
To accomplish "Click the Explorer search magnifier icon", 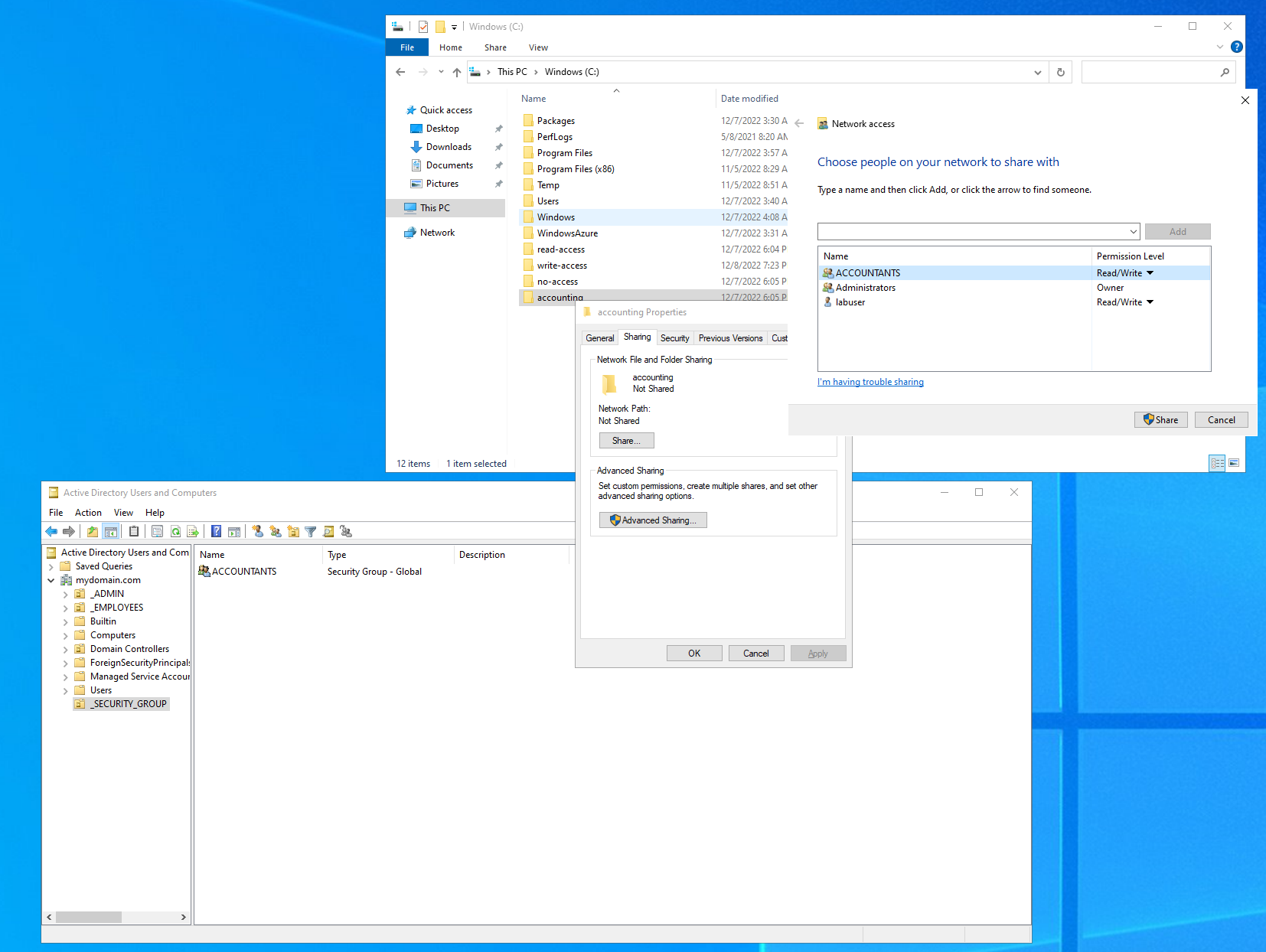I will coord(1225,72).
